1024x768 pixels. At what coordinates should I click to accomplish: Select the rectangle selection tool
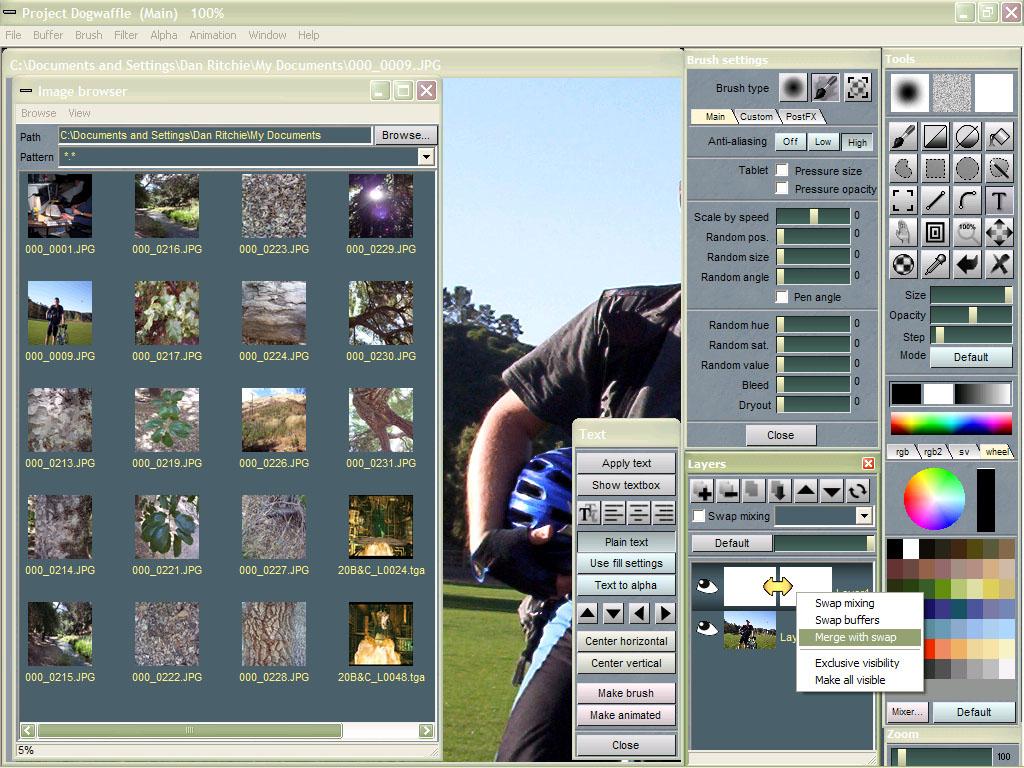(935, 168)
